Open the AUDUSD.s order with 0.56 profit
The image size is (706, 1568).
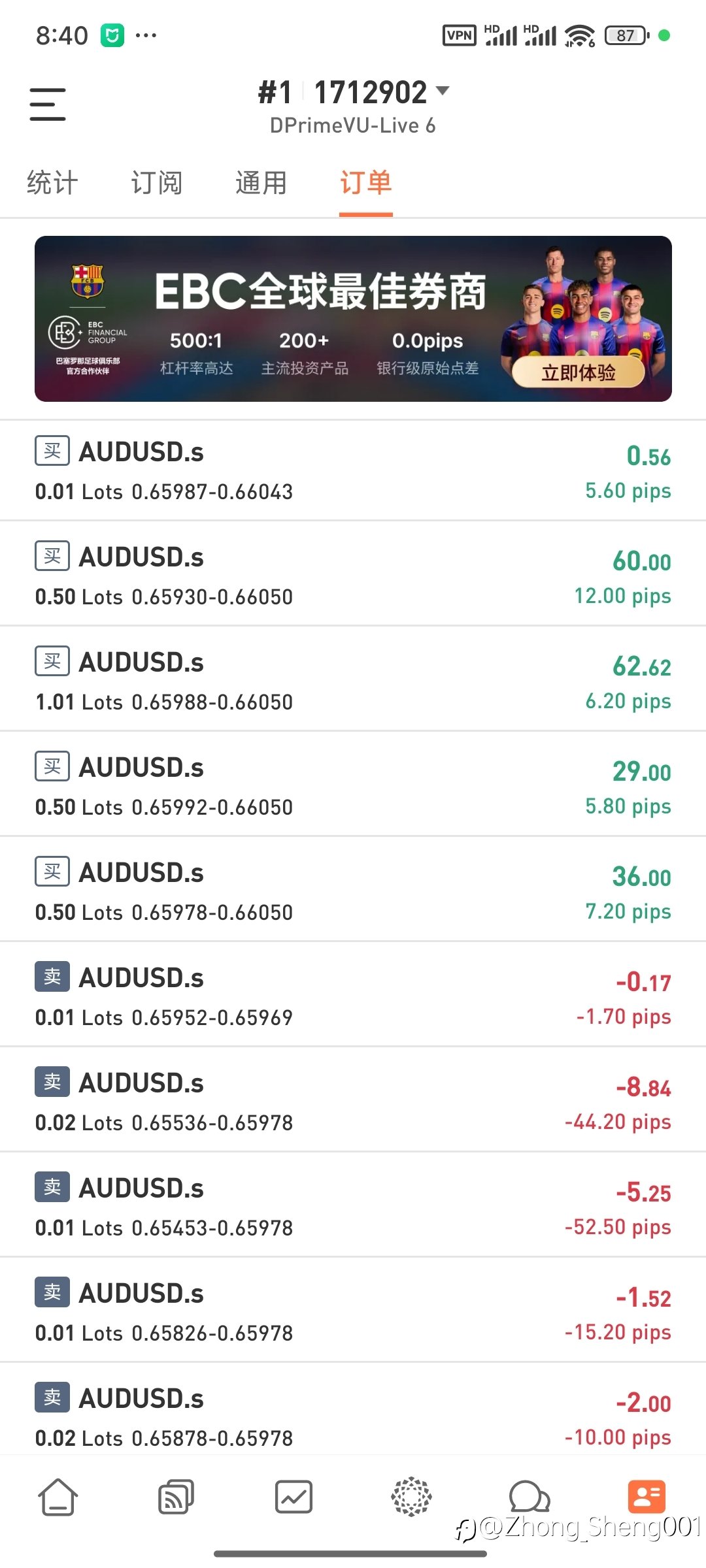tap(353, 470)
